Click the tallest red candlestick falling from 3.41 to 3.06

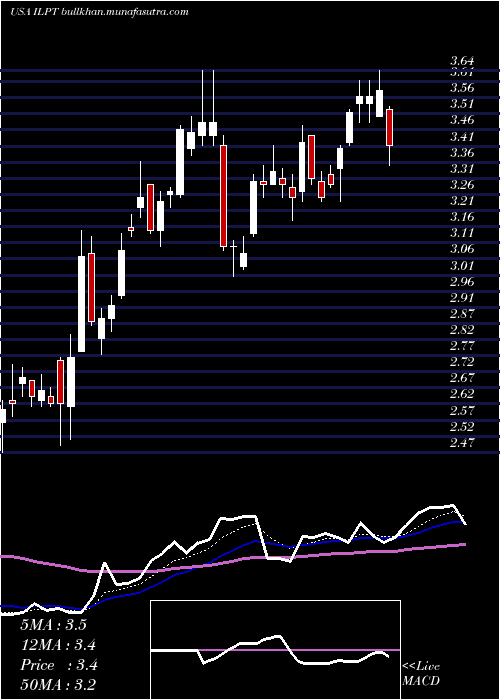click(x=223, y=196)
